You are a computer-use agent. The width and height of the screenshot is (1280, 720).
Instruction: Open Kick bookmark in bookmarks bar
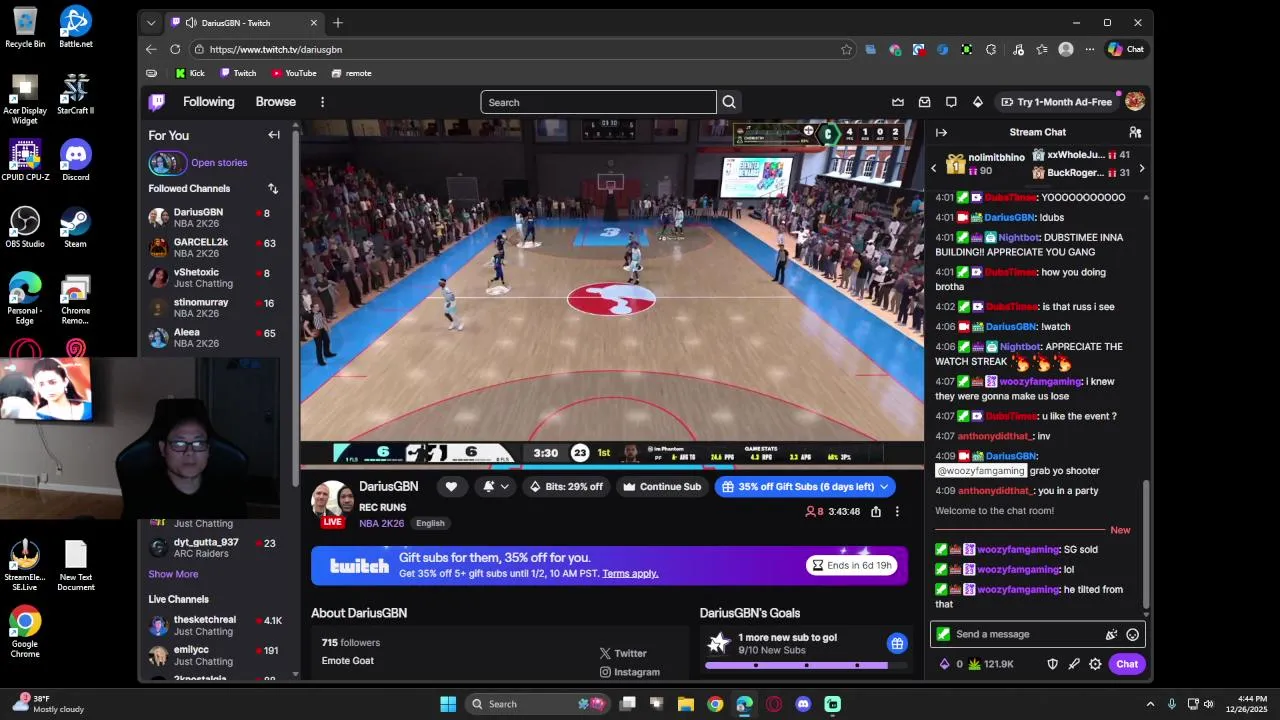coord(190,73)
